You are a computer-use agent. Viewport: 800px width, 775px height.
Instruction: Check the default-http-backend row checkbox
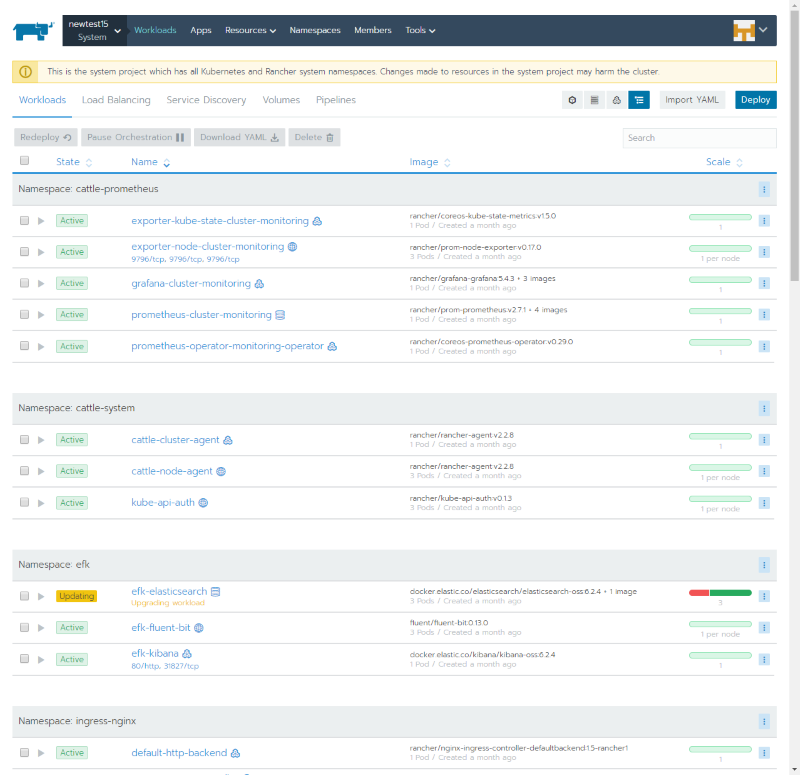click(24, 753)
